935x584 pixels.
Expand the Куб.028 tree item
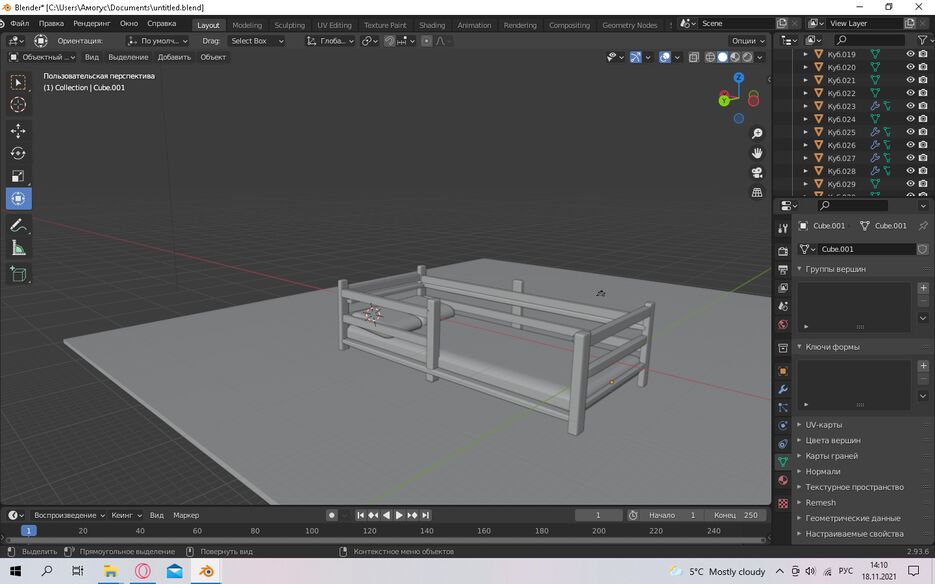click(x=806, y=171)
